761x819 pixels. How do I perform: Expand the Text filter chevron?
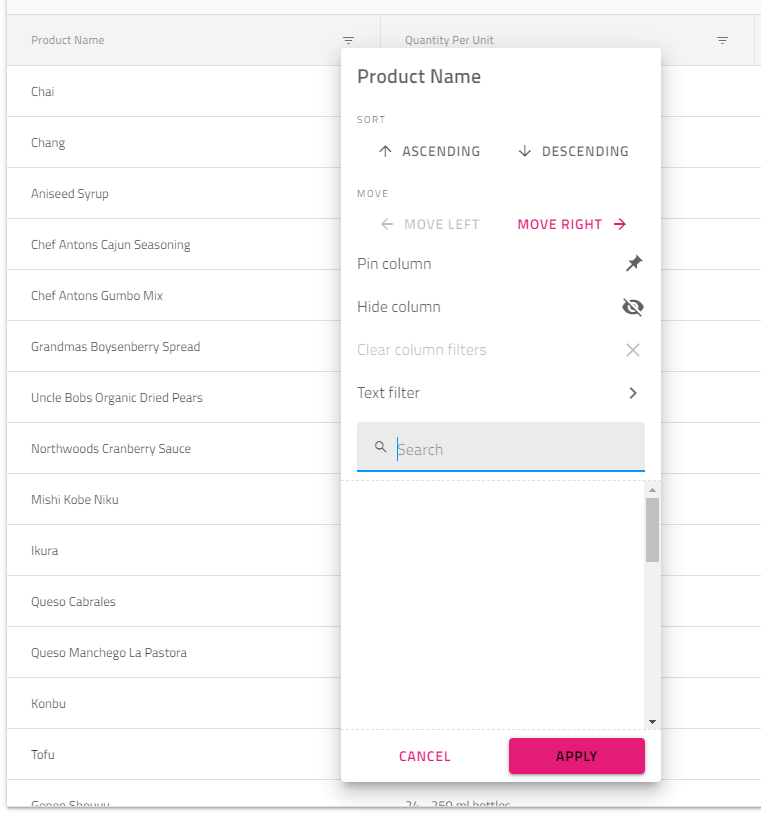coord(633,393)
